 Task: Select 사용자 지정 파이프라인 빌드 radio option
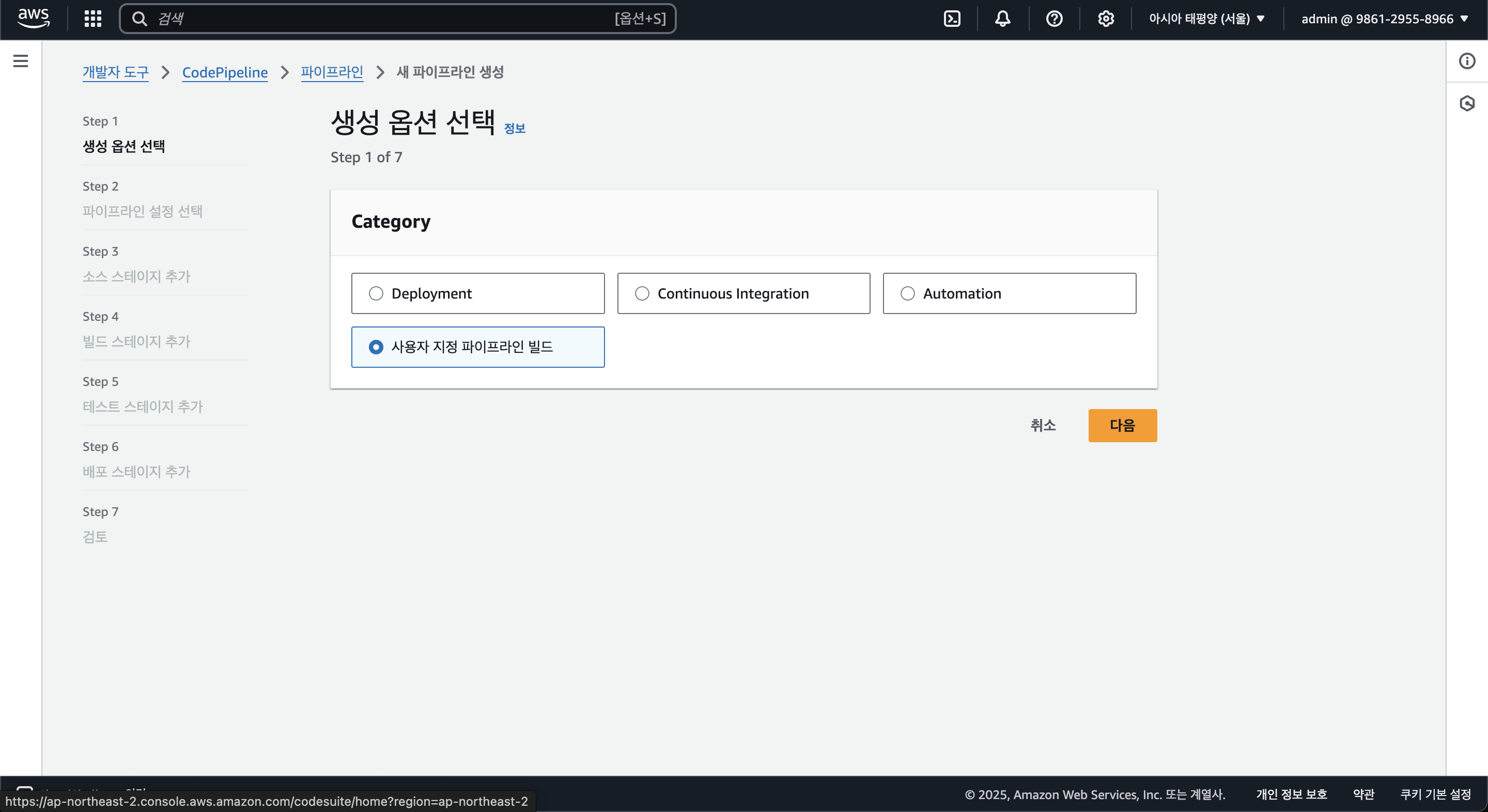coord(376,347)
